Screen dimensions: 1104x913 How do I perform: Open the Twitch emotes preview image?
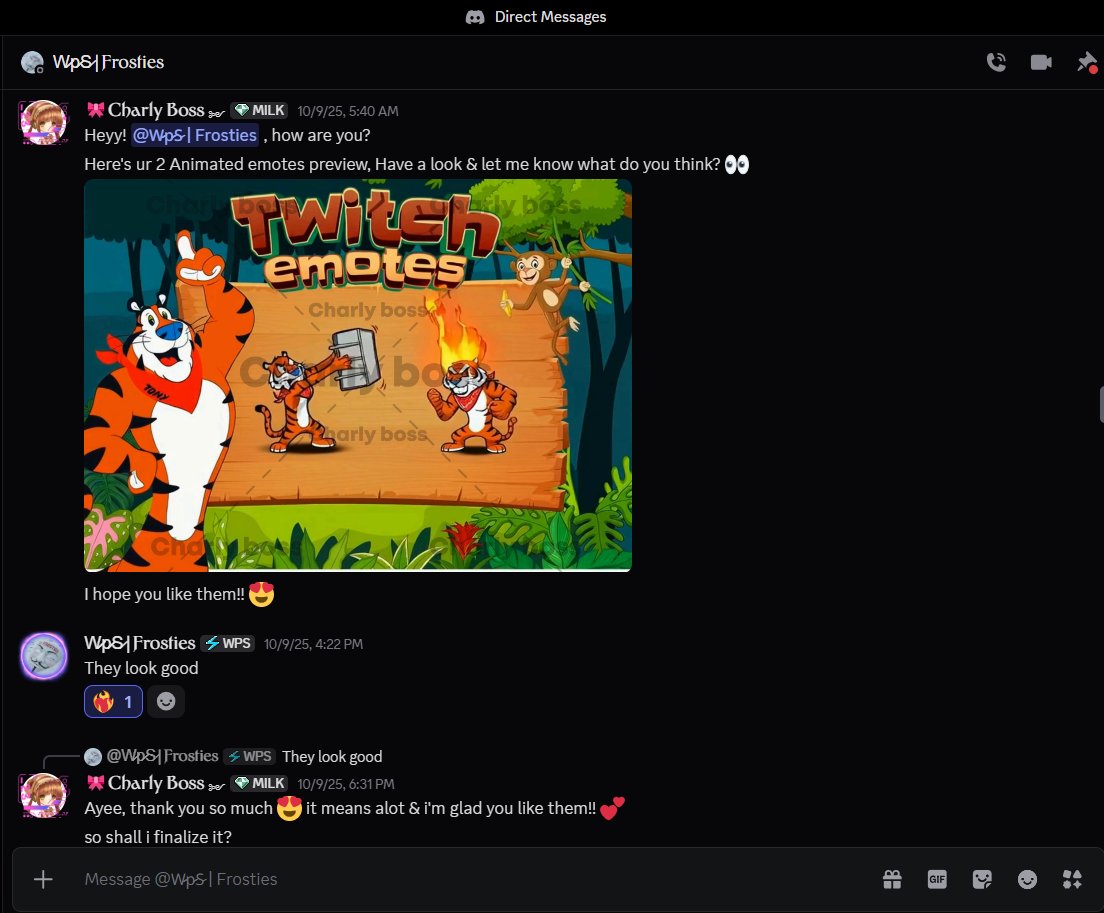point(357,375)
